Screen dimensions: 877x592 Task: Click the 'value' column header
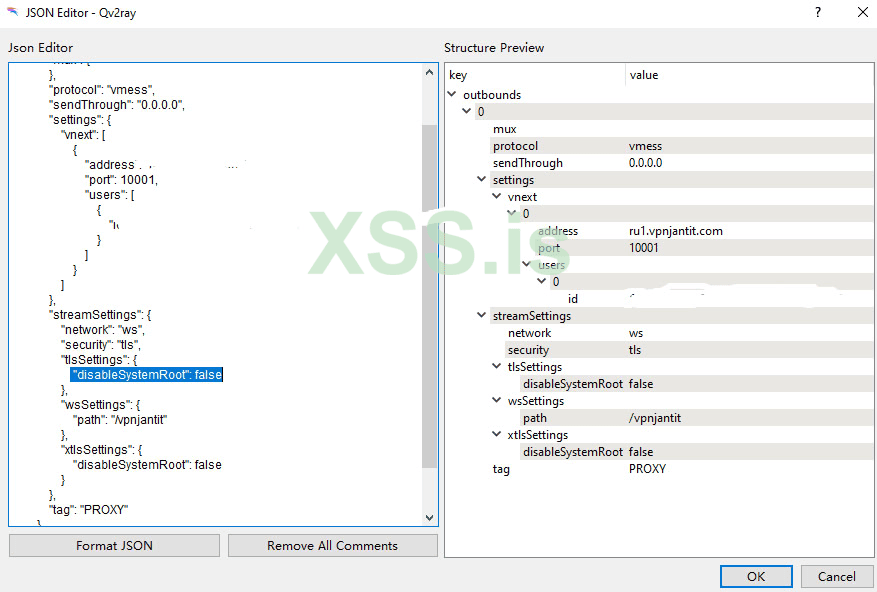748,75
